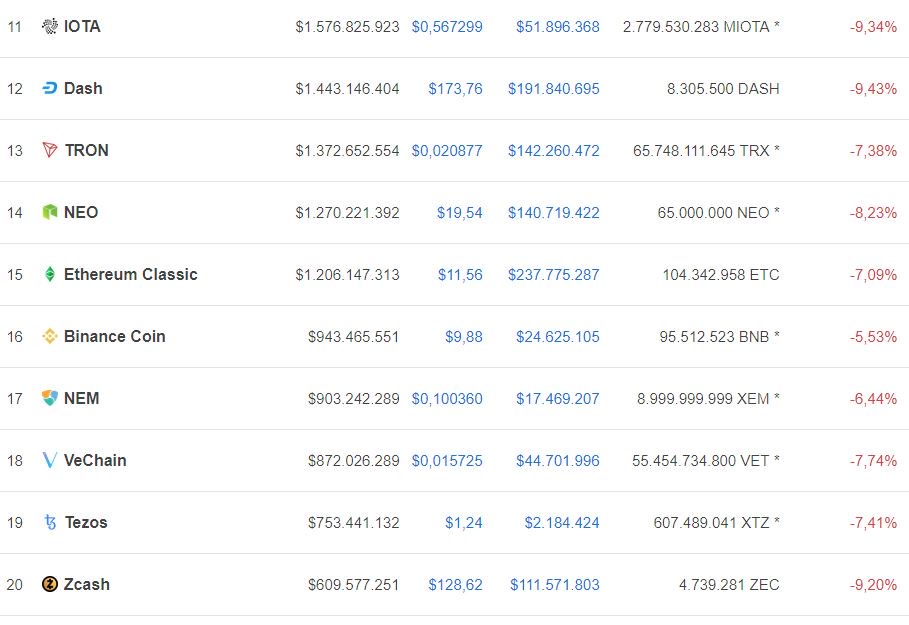This screenshot has height=625, width=909.
Task: Open the Binance Coin name link
Action: coord(114,337)
